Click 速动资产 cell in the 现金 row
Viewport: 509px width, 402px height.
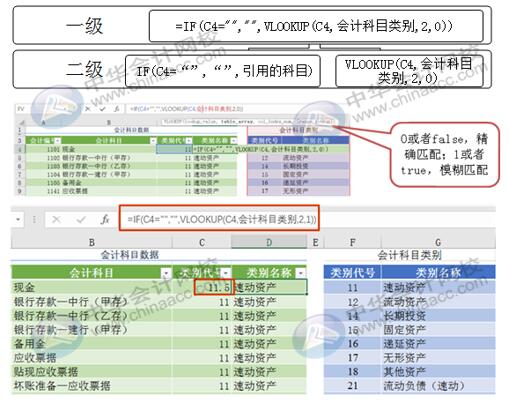coord(269,287)
